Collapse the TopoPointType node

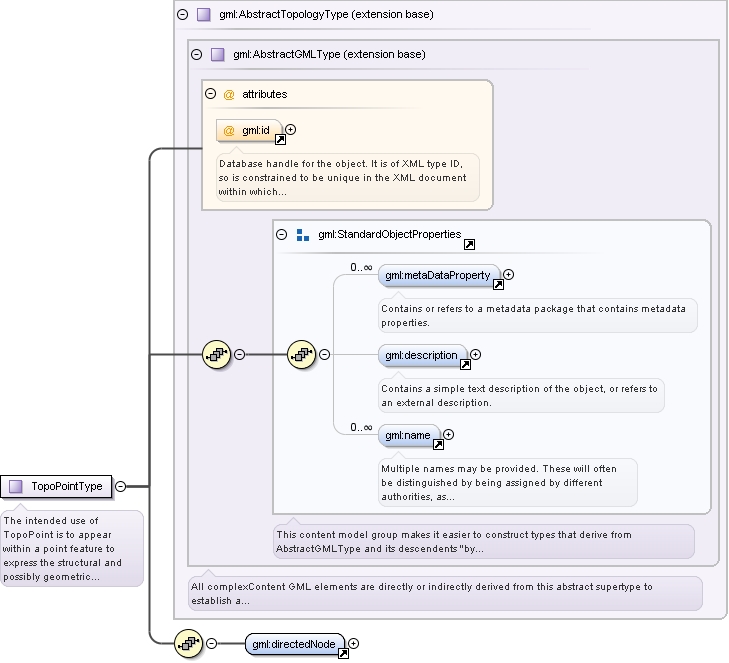(x=120, y=486)
